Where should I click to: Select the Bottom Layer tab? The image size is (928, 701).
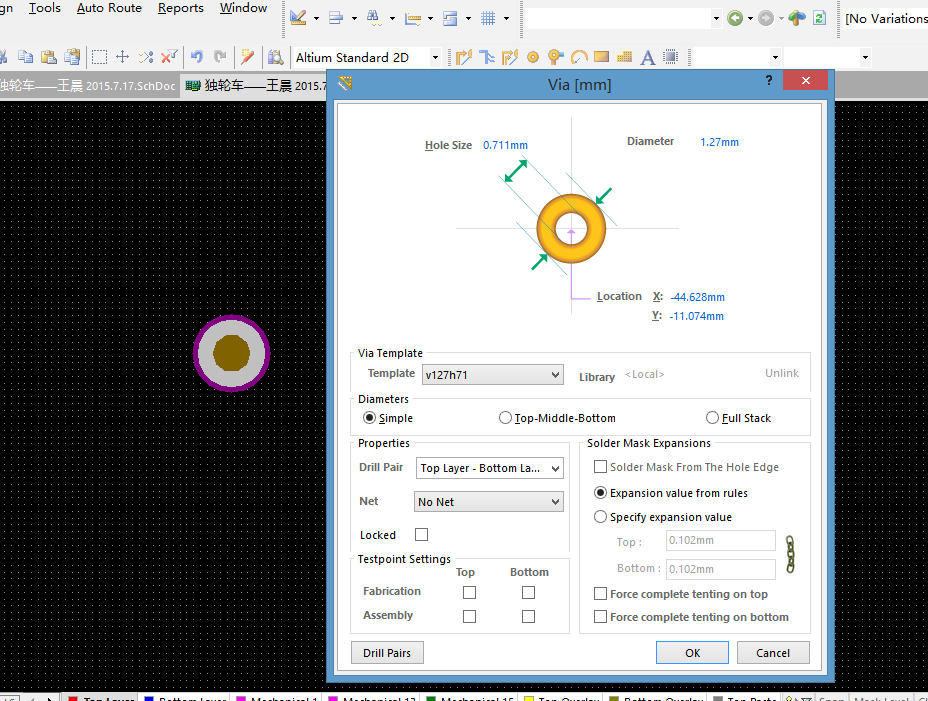click(186, 699)
